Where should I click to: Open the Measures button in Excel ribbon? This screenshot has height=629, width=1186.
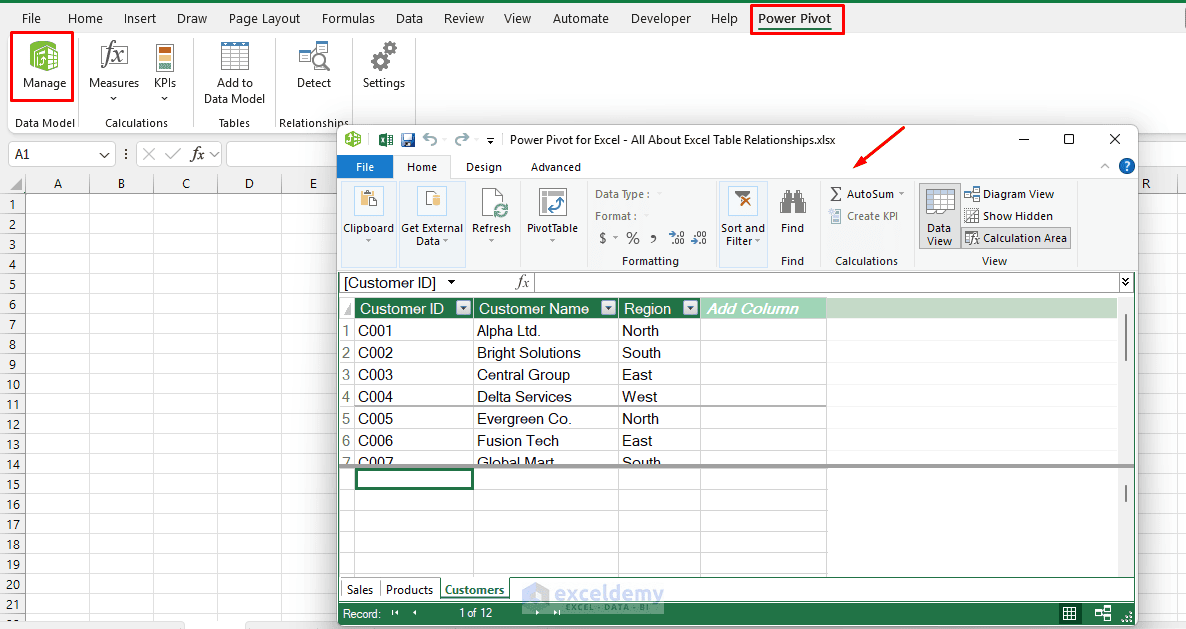pyautogui.click(x=113, y=70)
